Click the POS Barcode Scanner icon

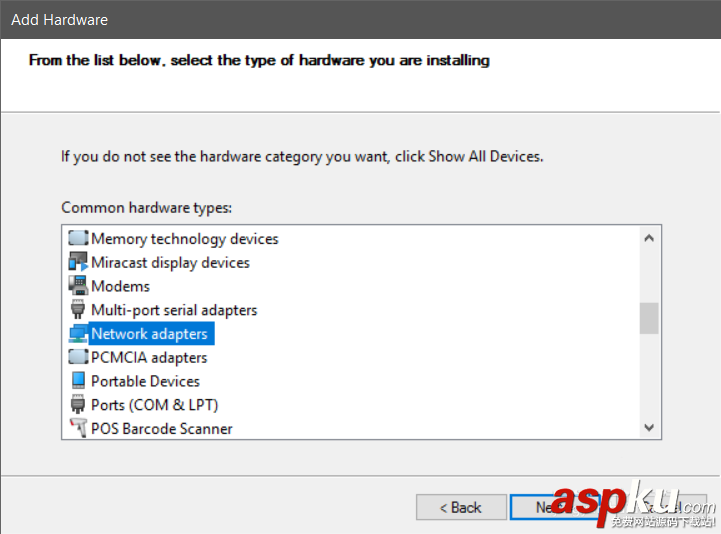point(78,428)
